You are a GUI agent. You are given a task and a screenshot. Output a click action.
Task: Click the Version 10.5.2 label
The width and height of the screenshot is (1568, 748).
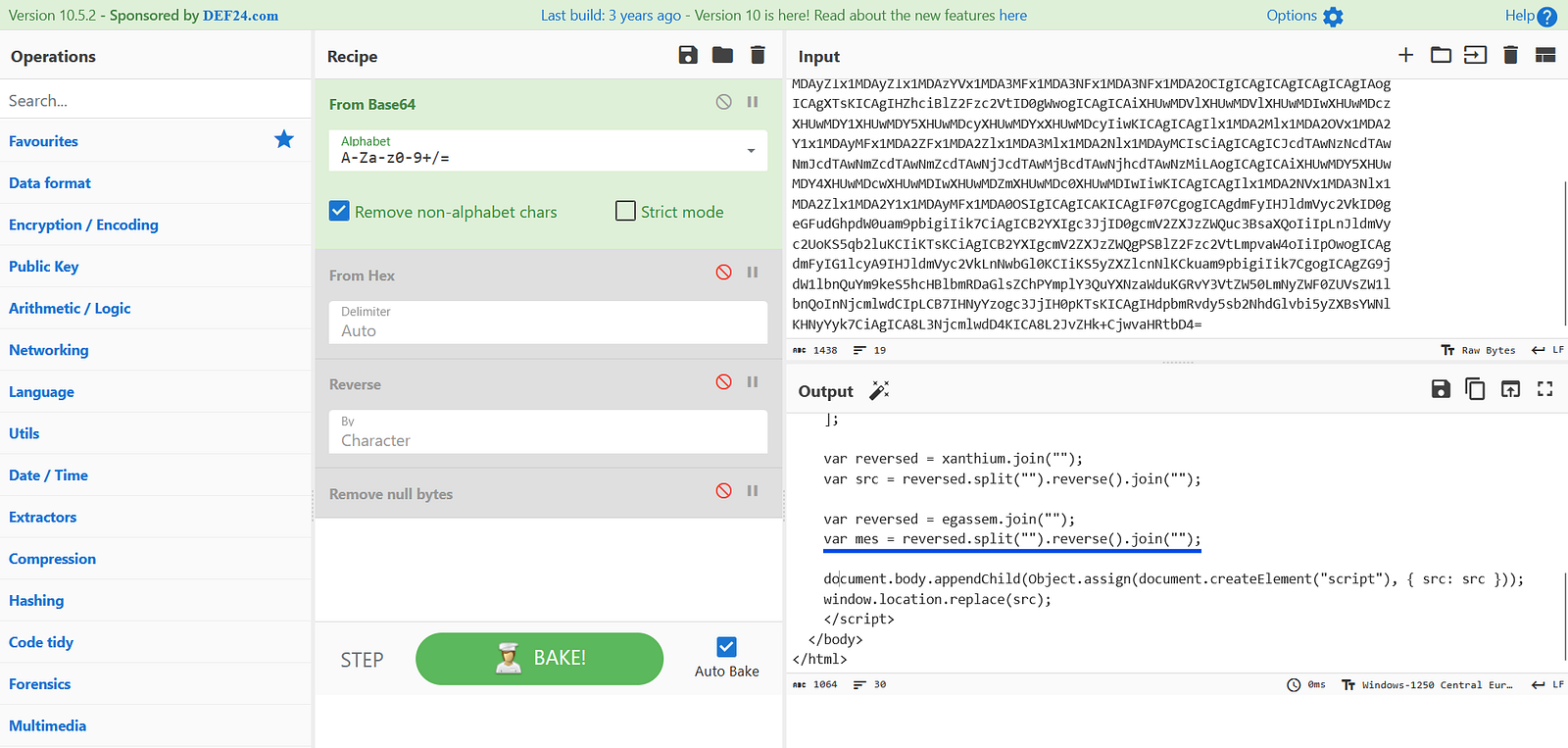pyautogui.click(x=55, y=16)
